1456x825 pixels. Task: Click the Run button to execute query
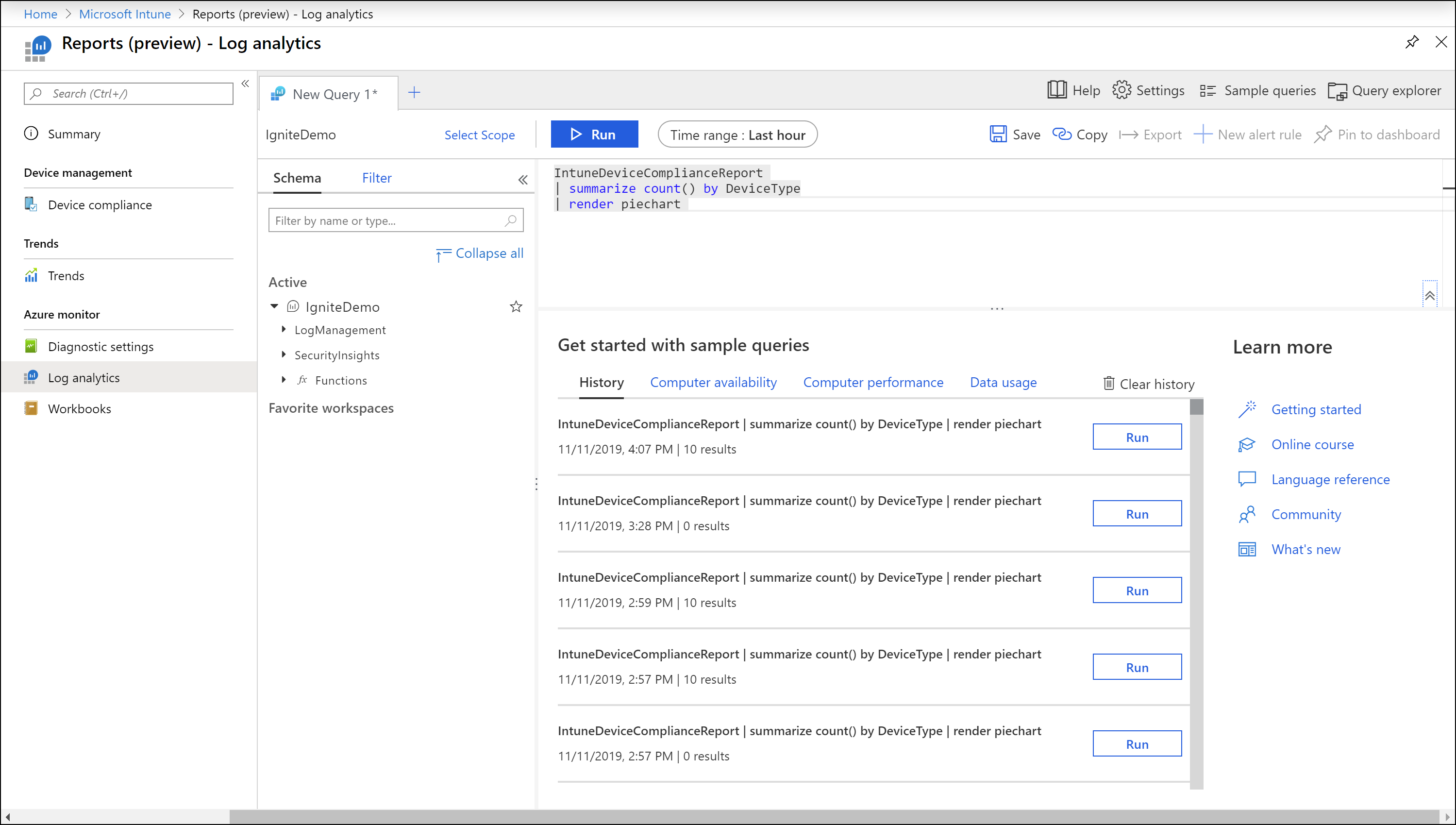pyautogui.click(x=593, y=134)
